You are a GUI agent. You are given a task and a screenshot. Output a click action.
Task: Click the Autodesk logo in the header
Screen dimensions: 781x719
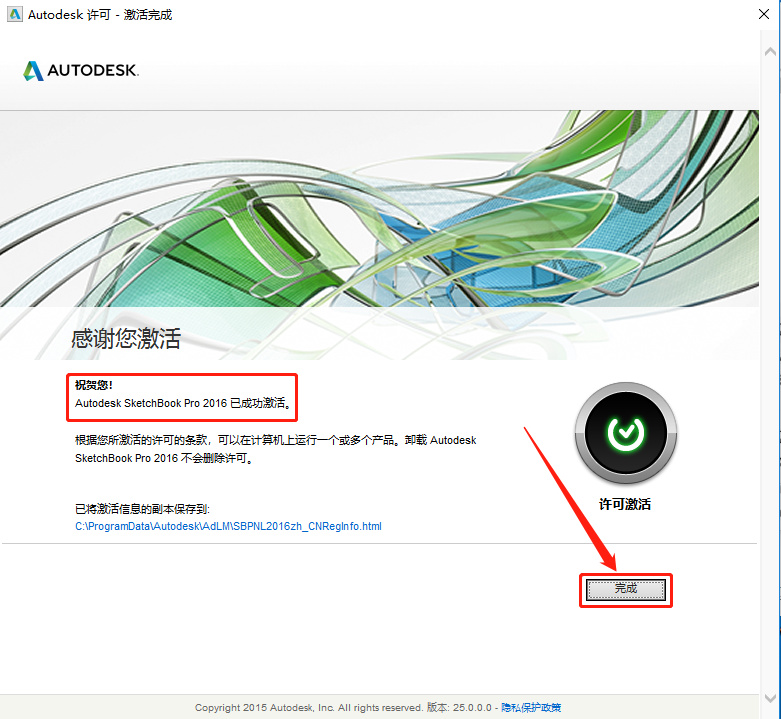[81, 71]
